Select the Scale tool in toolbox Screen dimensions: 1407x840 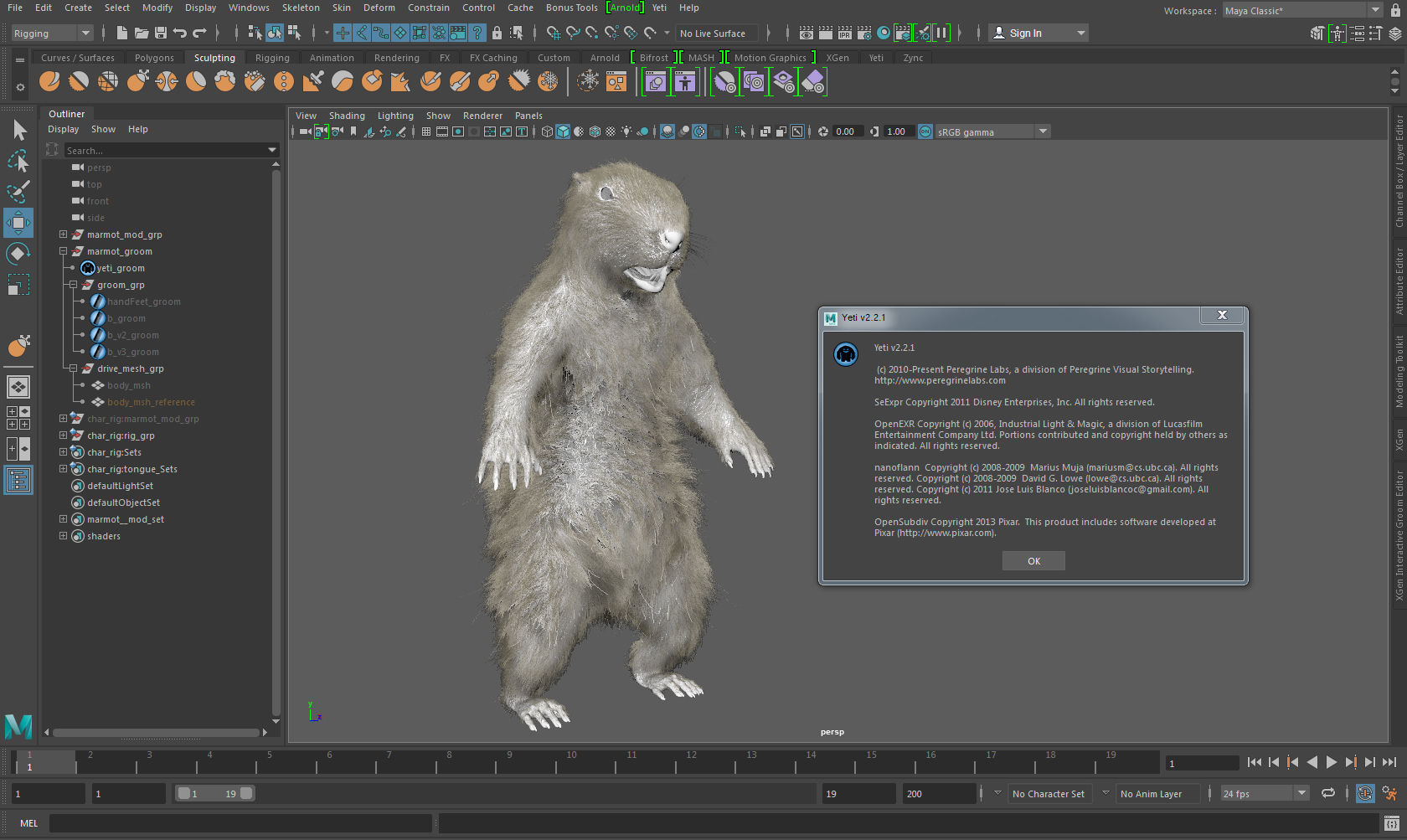pos(18,285)
